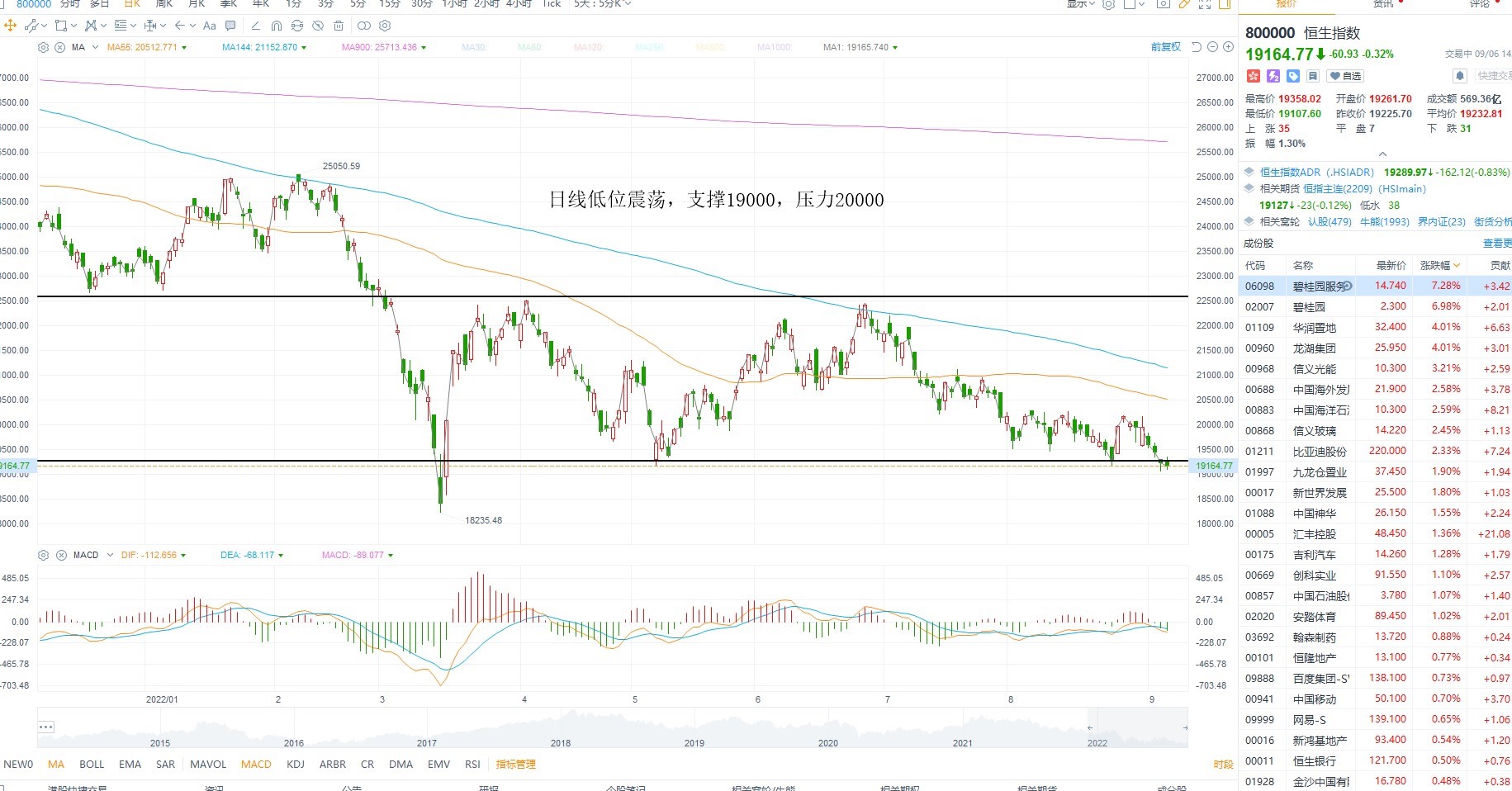Select the Aa text annotation tool
Viewport: 1512px width, 791px height.
[x=210, y=26]
